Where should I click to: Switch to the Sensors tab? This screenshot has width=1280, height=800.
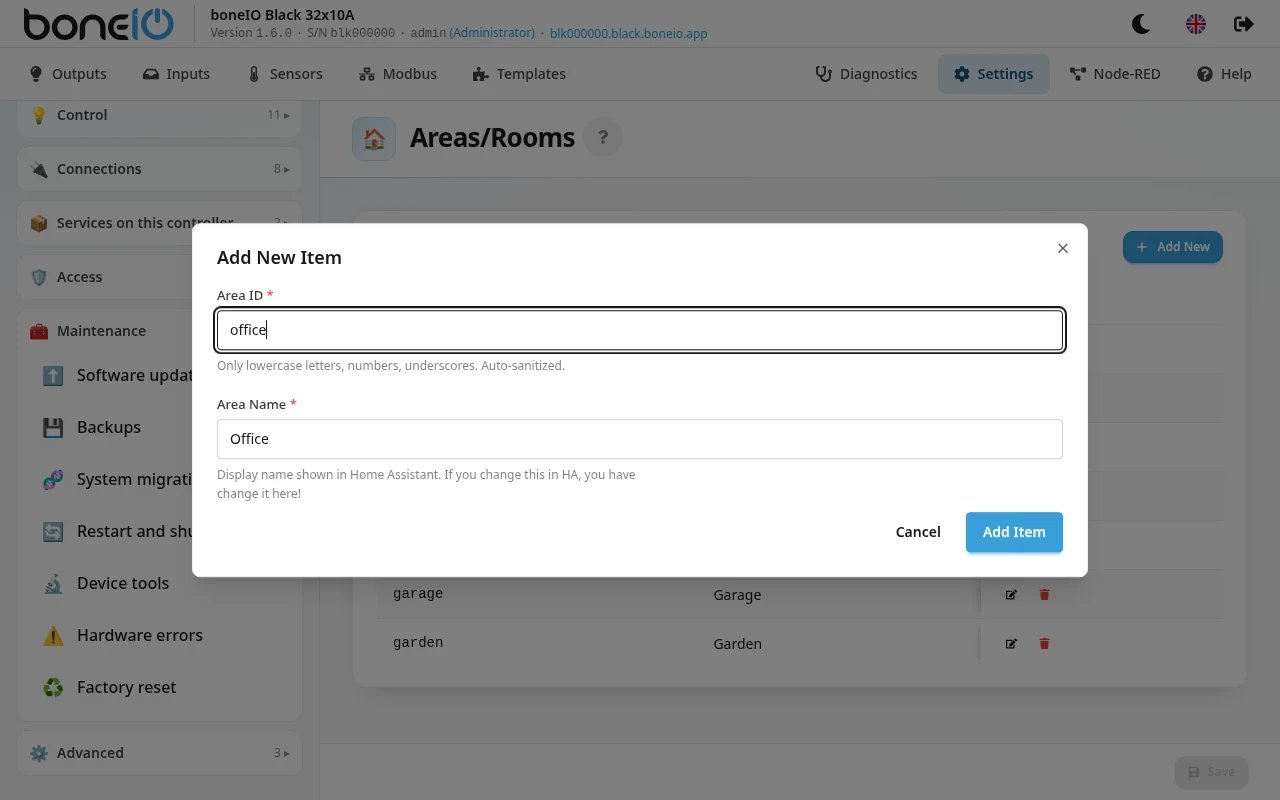(284, 74)
